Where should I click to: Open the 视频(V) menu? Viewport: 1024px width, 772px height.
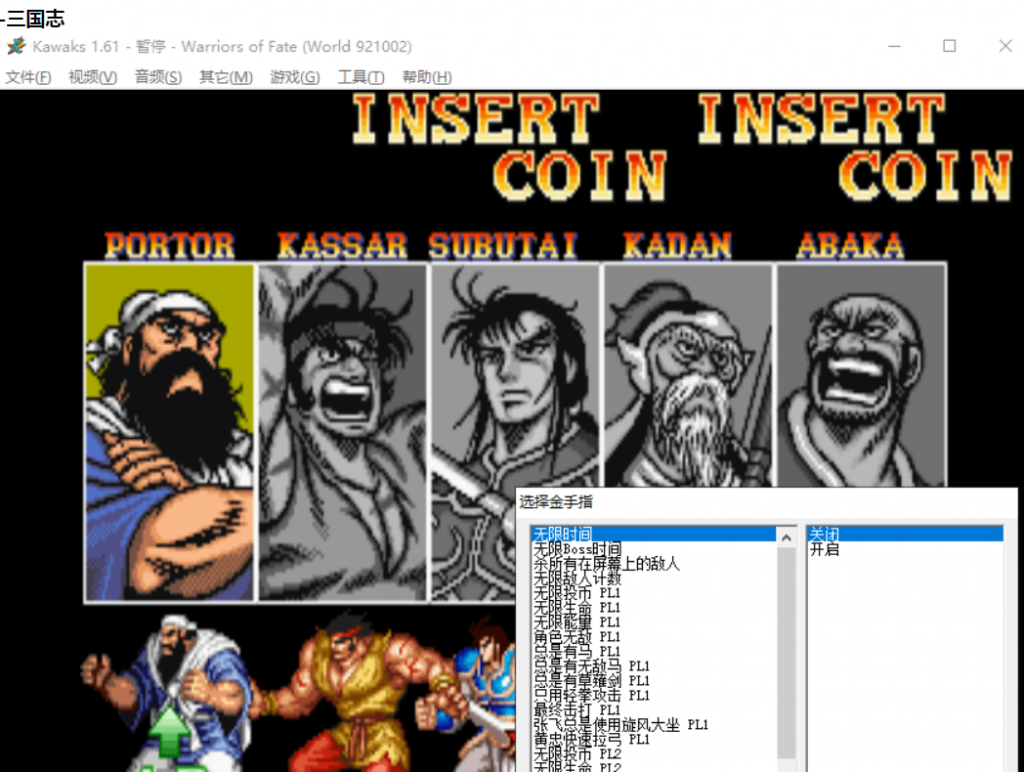click(x=93, y=77)
